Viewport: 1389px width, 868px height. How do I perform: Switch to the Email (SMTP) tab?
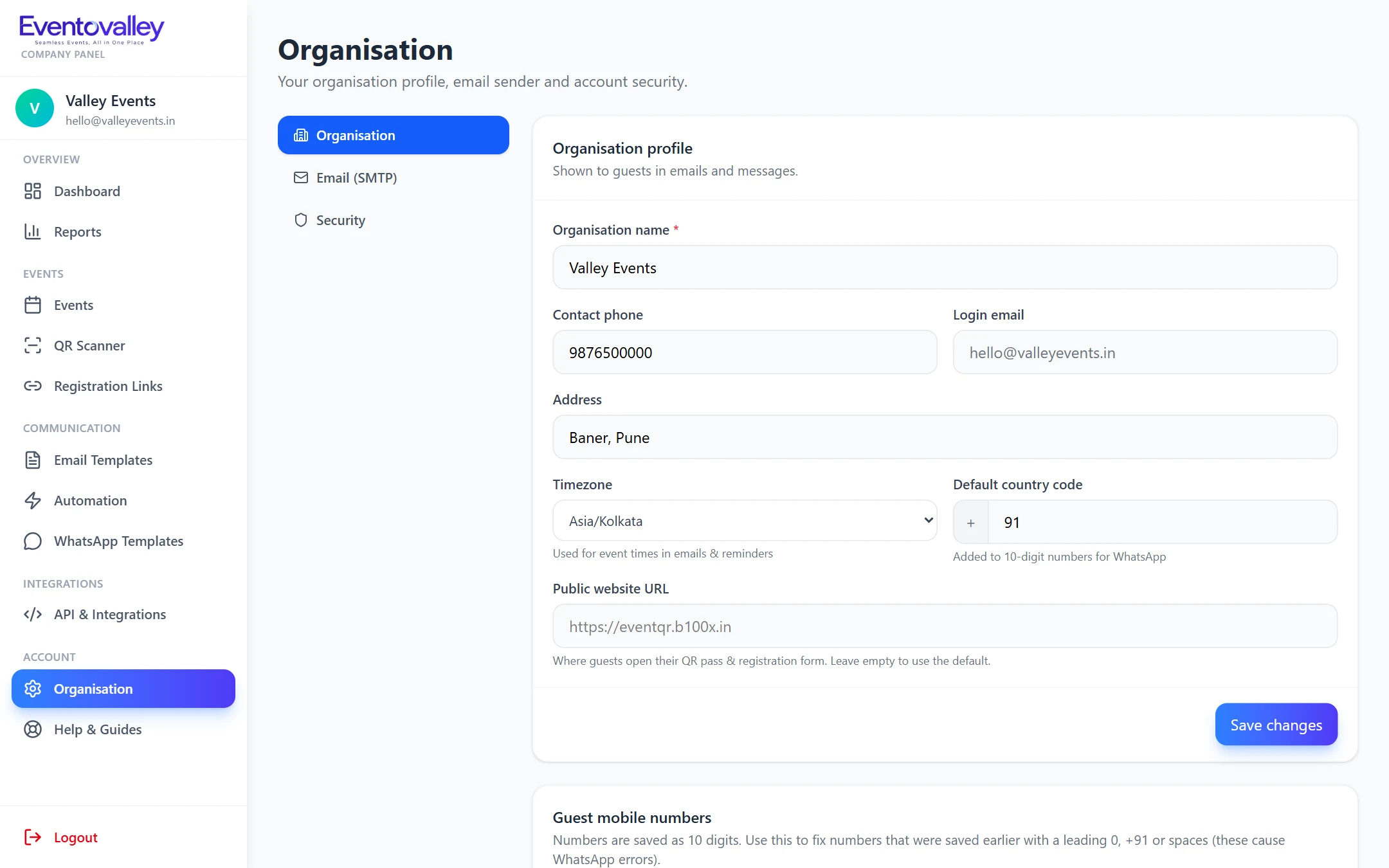click(394, 177)
